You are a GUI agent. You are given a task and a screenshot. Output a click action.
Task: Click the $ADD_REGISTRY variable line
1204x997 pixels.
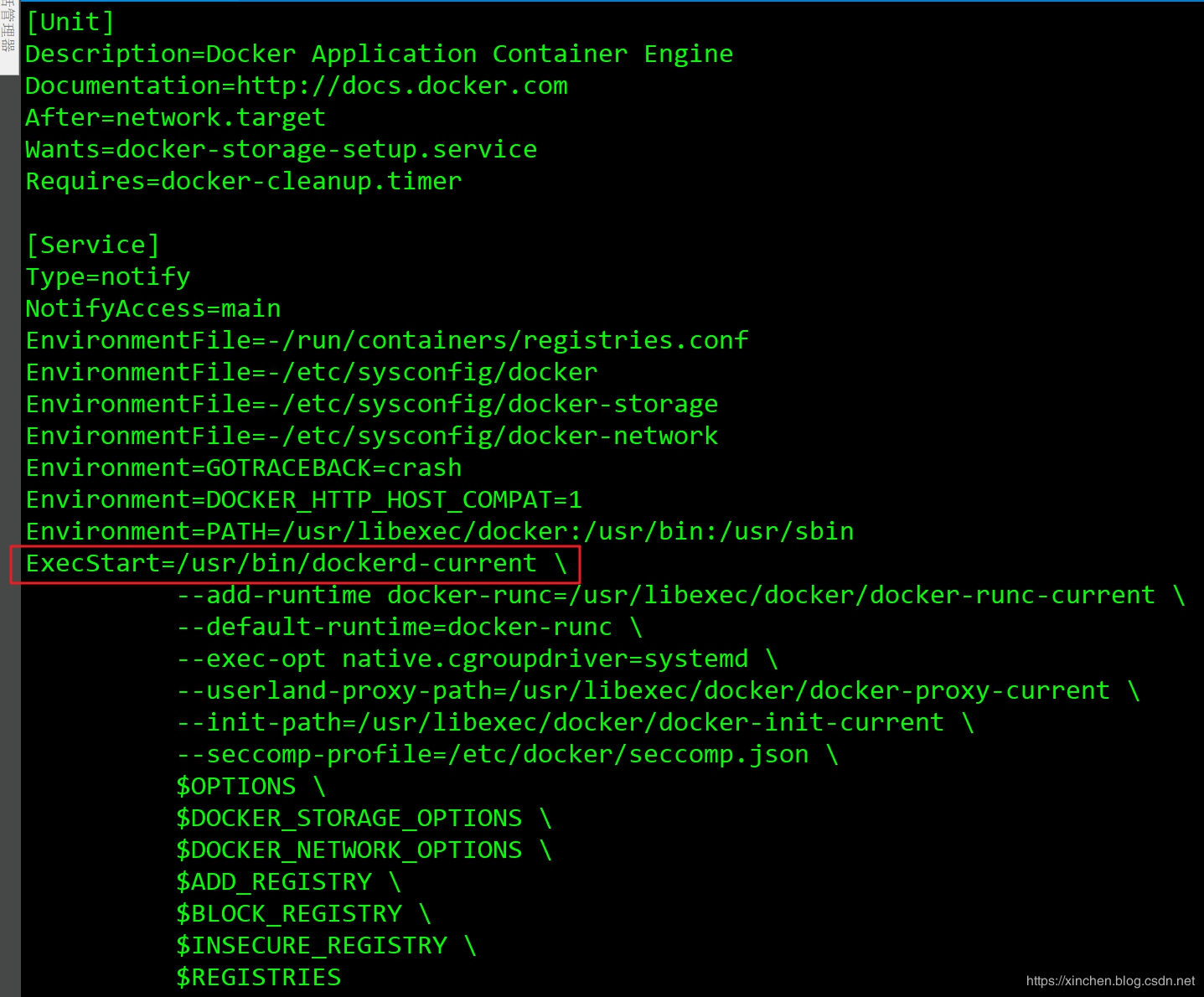coord(289,882)
